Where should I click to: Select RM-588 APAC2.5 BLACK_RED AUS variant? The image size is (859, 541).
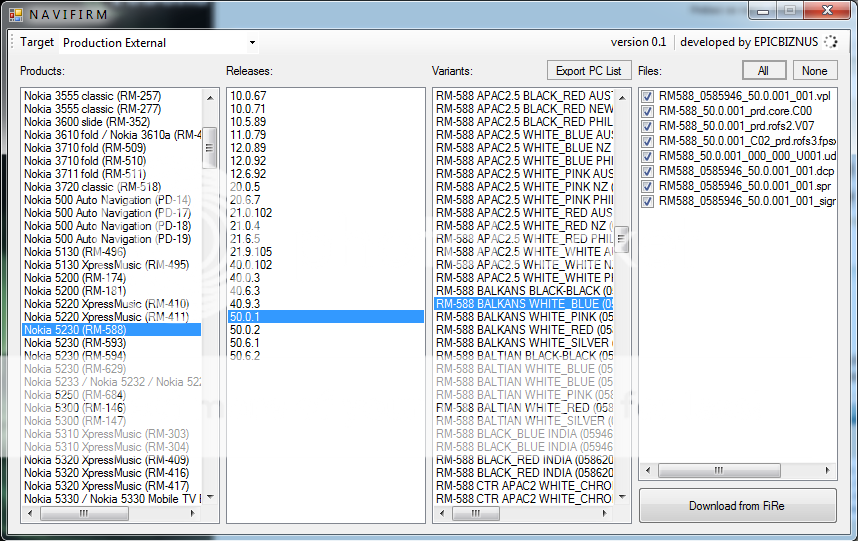524,96
